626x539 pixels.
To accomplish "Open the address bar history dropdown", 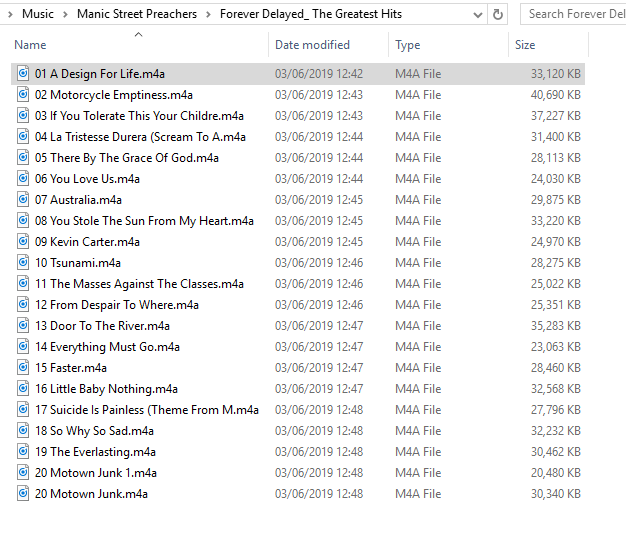I will 477,15.
